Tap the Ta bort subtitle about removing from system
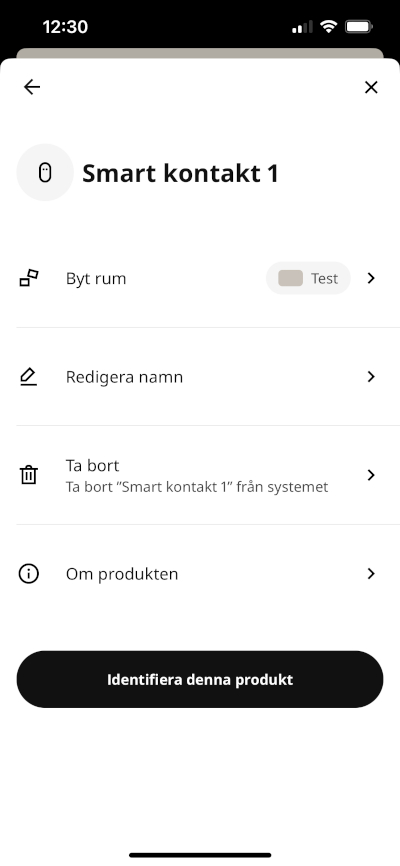 click(197, 487)
